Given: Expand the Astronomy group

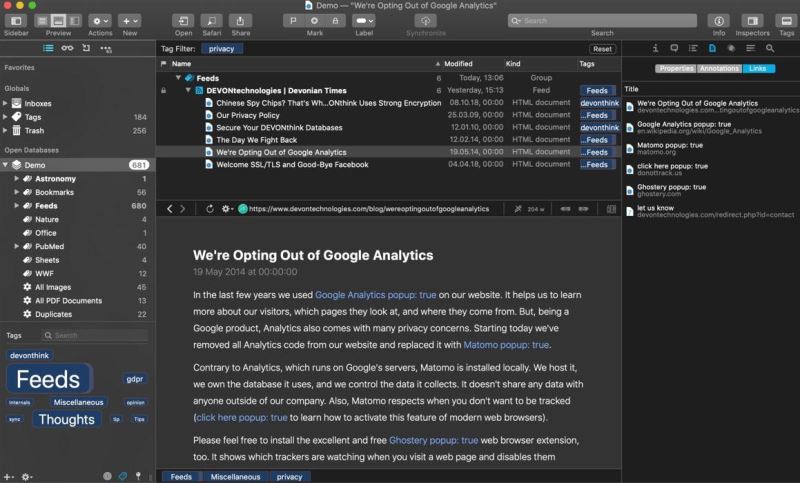Looking at the screenshot, I should click(16, 179).
